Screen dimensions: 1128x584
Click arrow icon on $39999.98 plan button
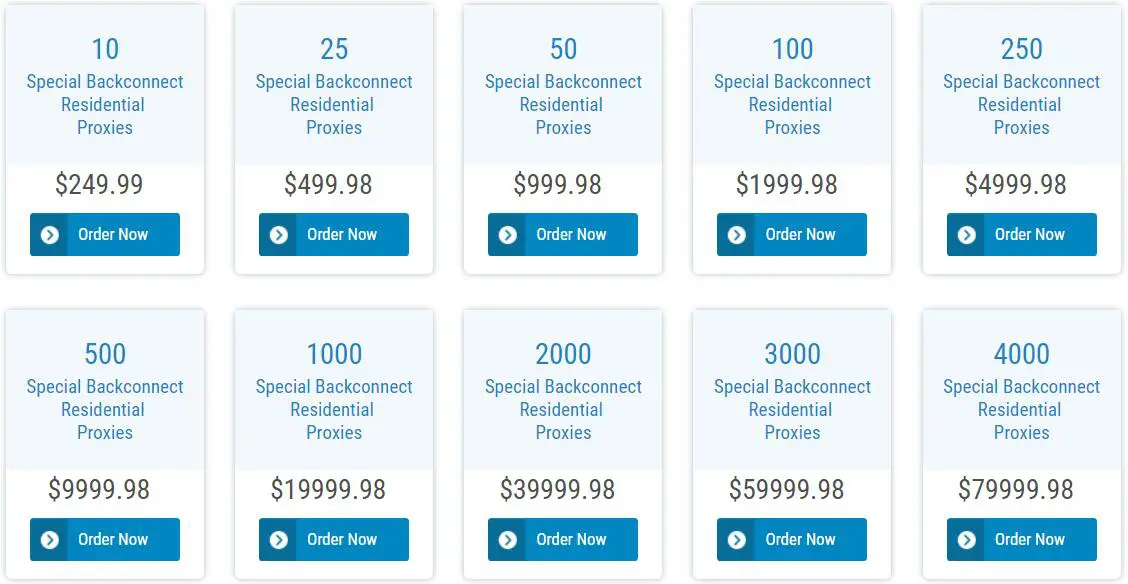click(507, 540)
